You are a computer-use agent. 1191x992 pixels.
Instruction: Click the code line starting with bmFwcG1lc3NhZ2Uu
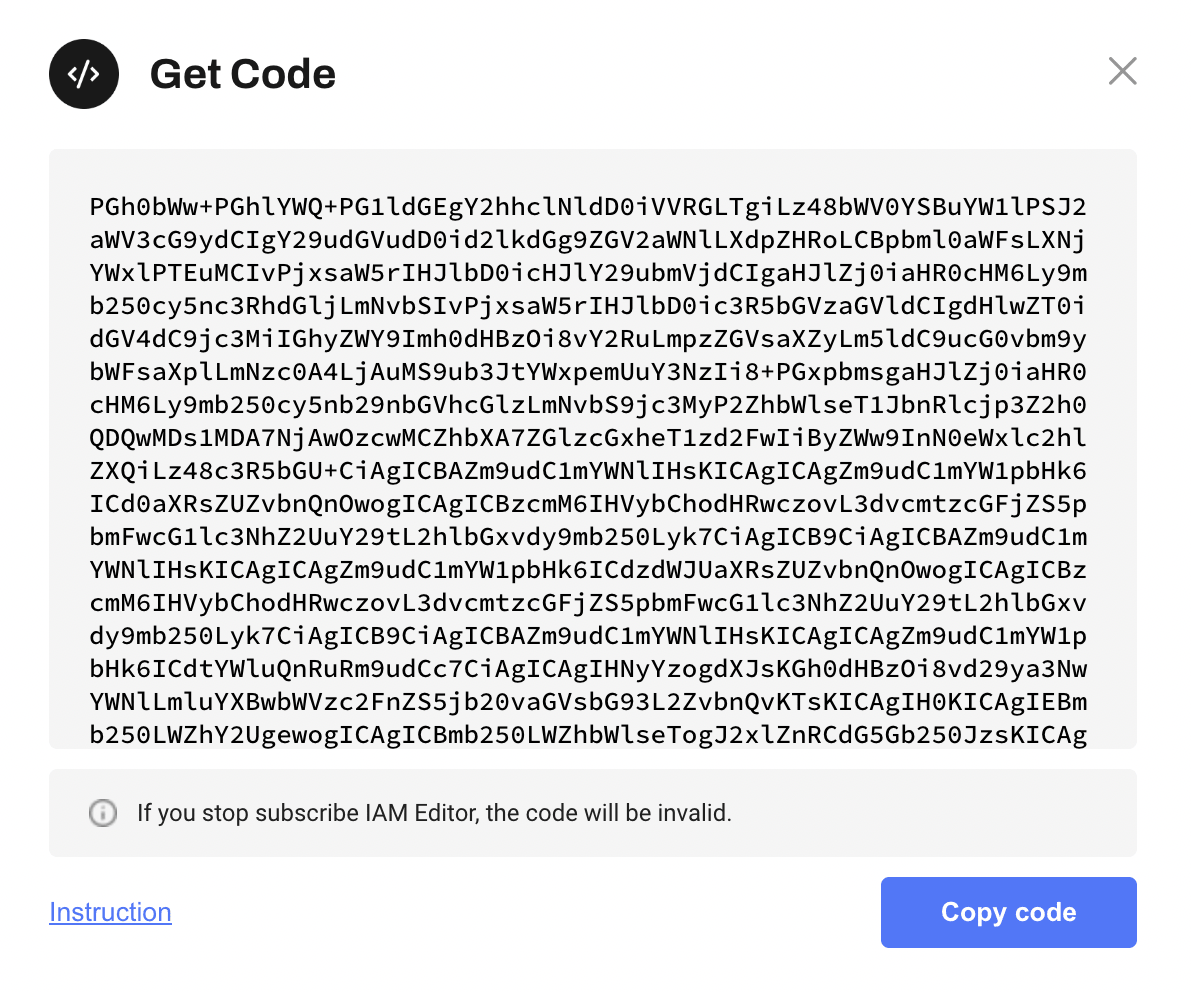tap(588, 537)
